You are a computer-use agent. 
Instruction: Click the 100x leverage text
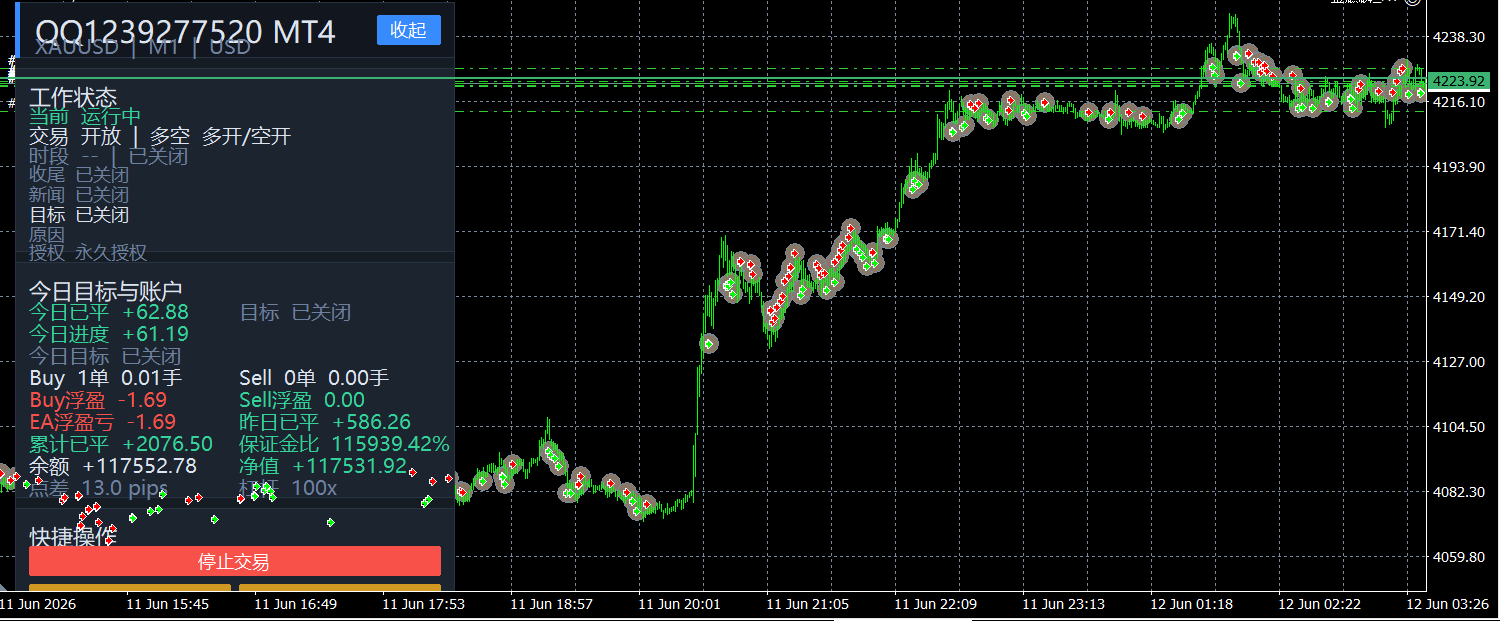315,488
